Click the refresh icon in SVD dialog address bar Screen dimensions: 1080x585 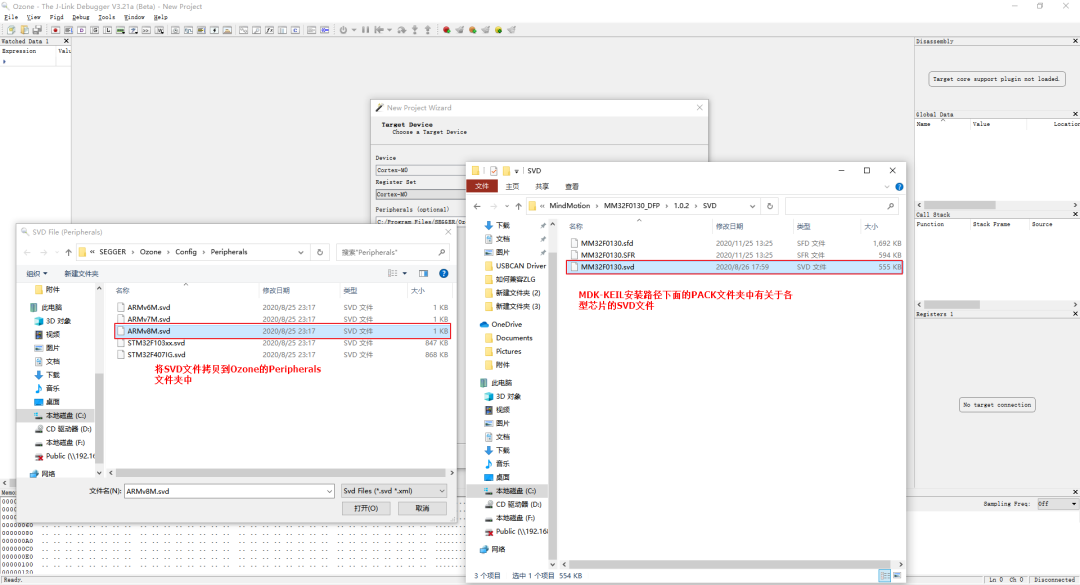(x=320, y=252)
